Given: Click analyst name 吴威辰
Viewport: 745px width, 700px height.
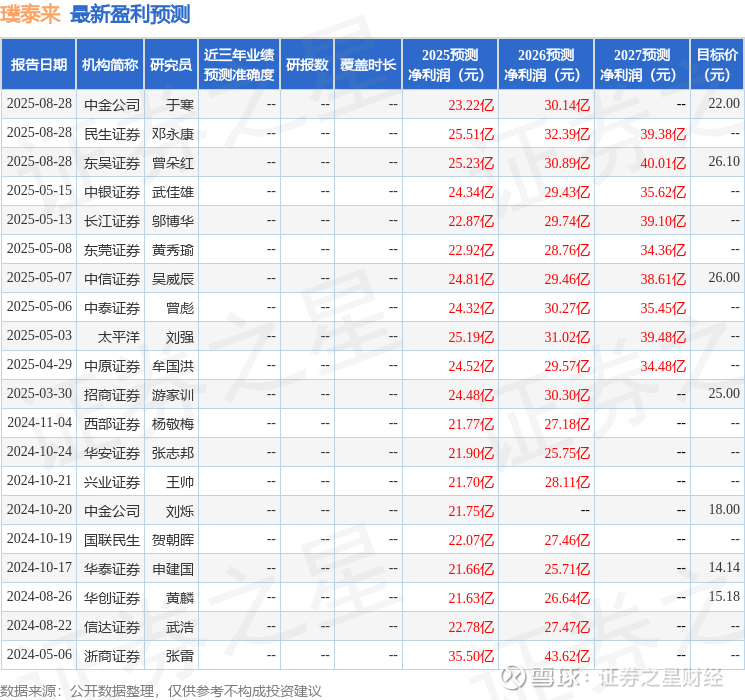Looking at the screenshot, I should click(x=172, y=279).
